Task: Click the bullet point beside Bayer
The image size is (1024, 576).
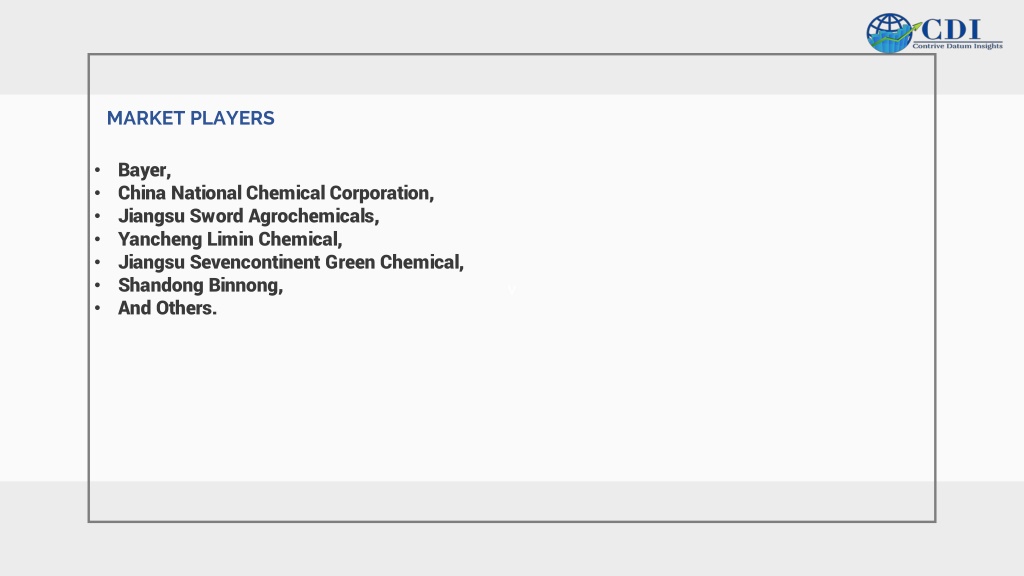Action: [x=97, y=170]
